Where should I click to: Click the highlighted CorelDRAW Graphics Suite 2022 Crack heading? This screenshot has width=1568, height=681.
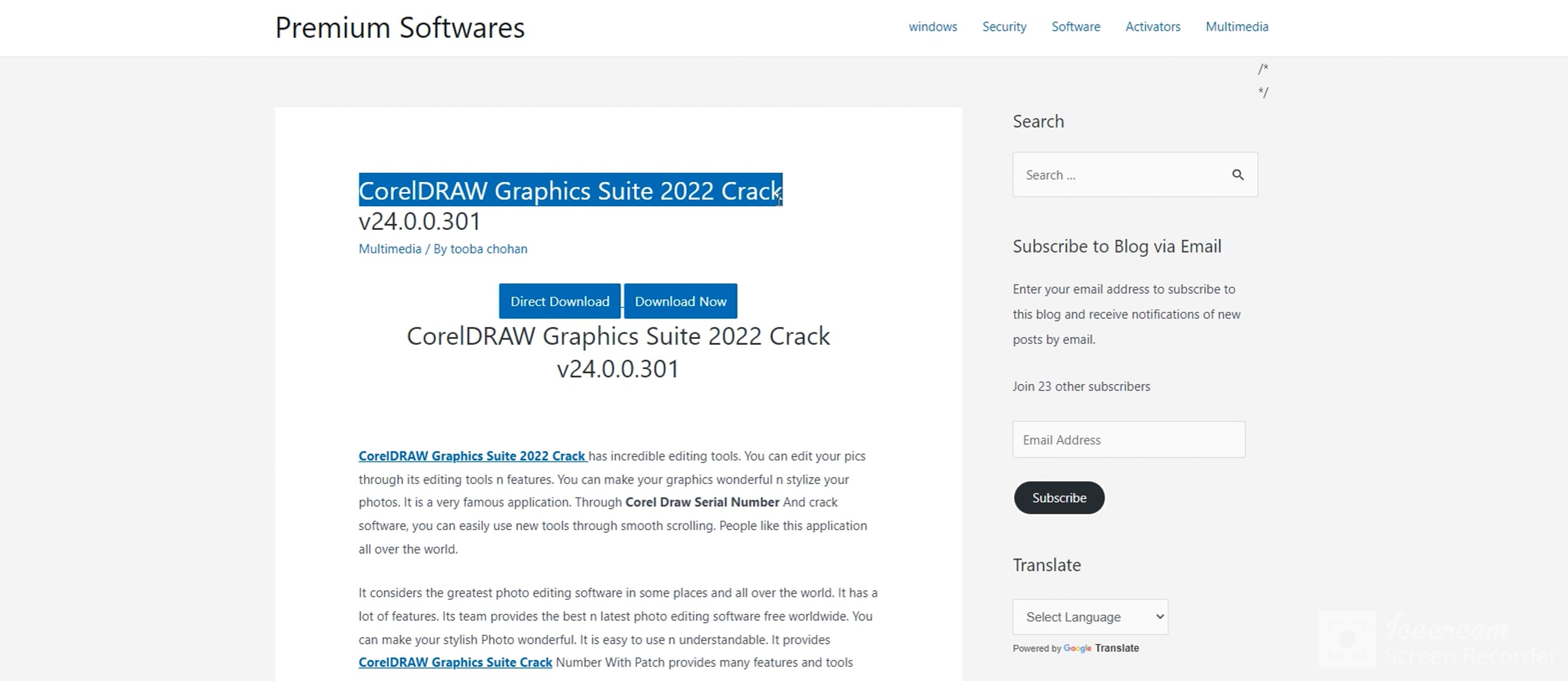point(570,190)
